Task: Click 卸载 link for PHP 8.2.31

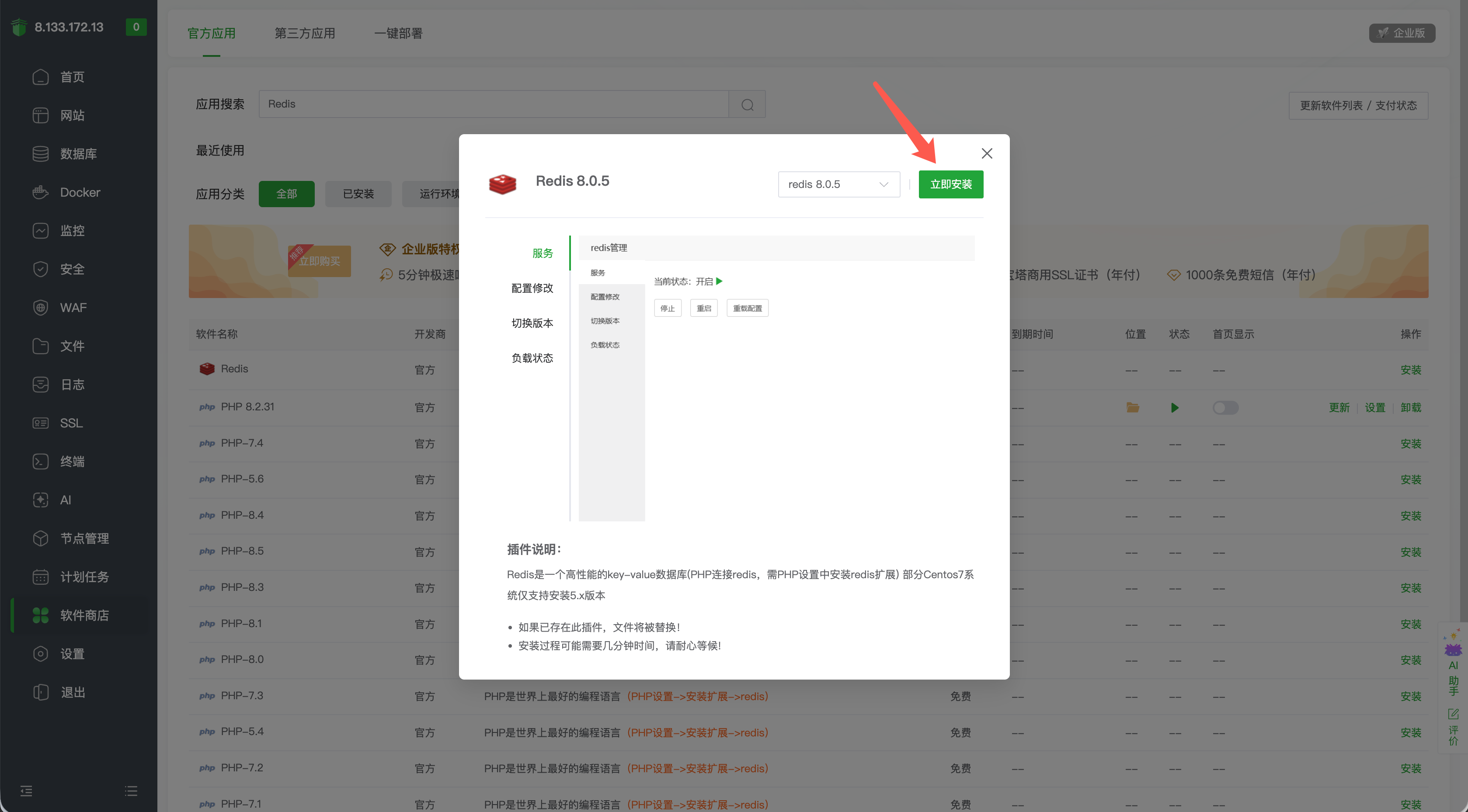Action: (x=1411, y=407)
